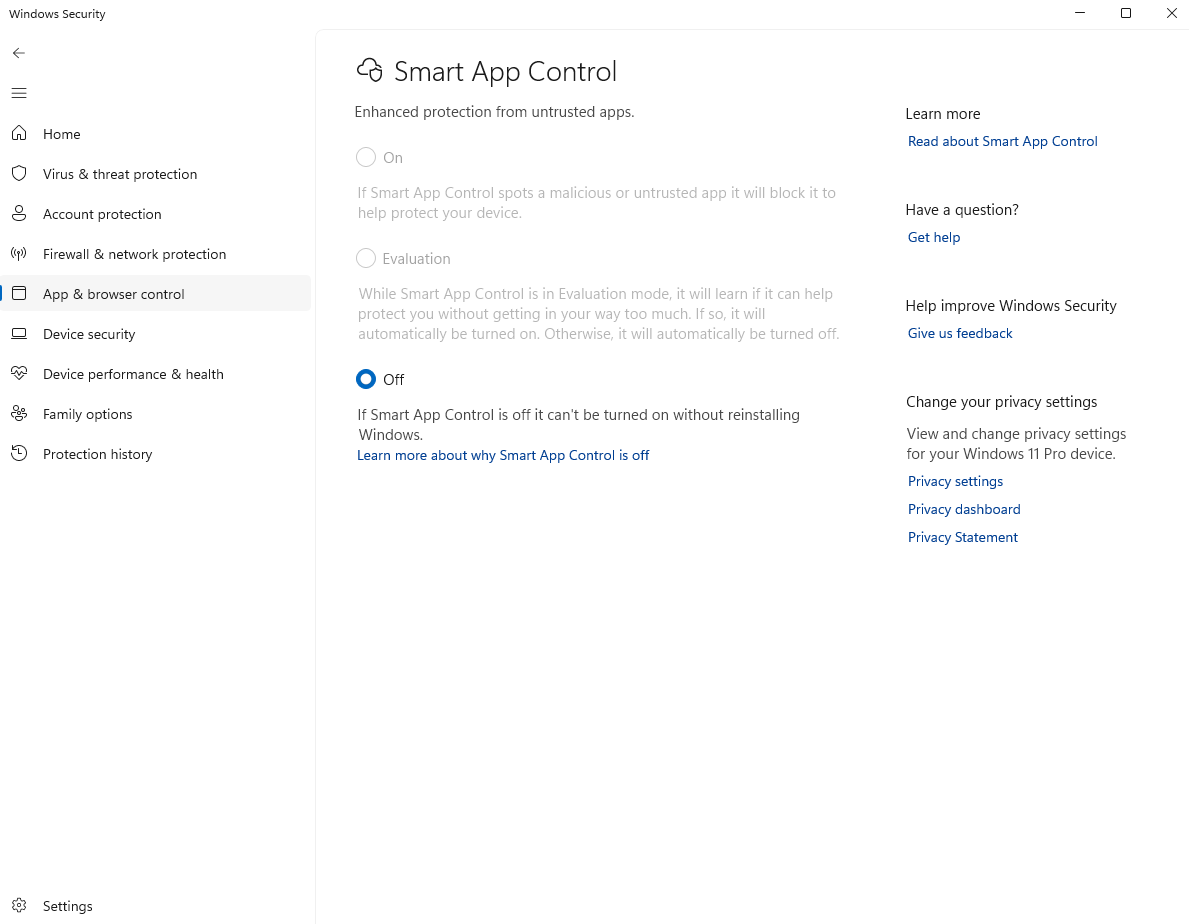Click the Device security laptop icon
The width and height of the screenshot is (1189, 924).
point(19,333)
